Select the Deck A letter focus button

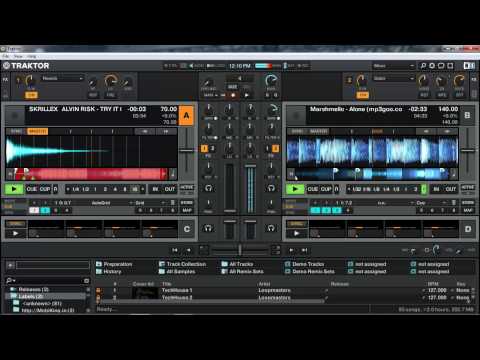[x=186, y=116]
